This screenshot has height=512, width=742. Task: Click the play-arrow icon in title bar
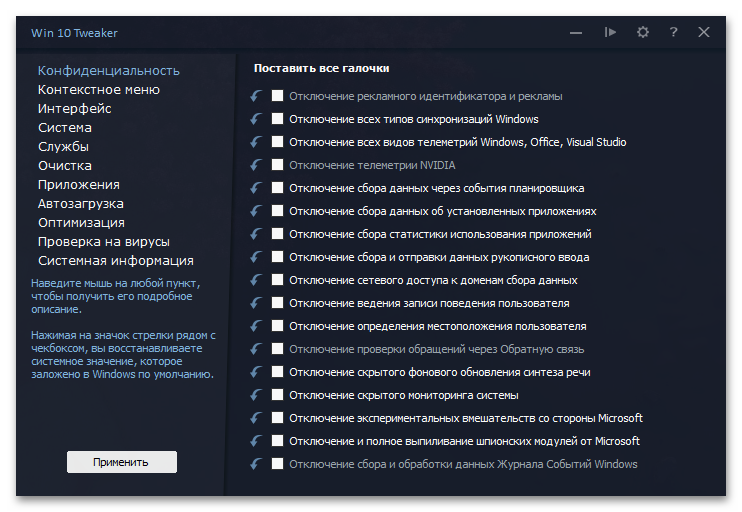coord(610,32)
